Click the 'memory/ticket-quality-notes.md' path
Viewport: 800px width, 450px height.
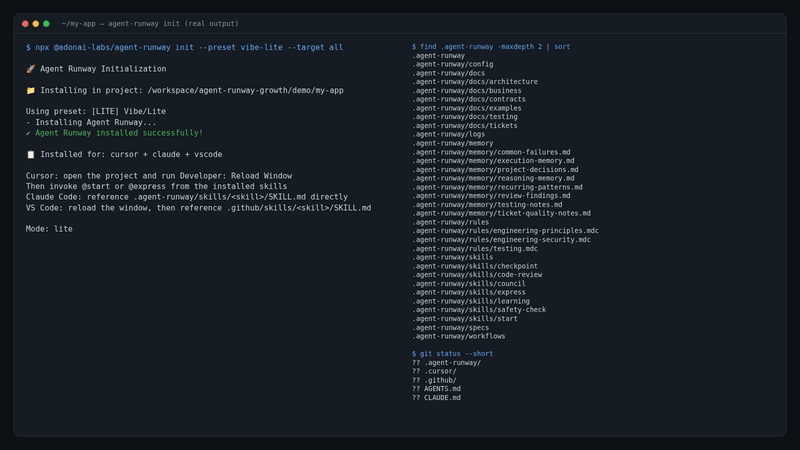tap(502, 213)
